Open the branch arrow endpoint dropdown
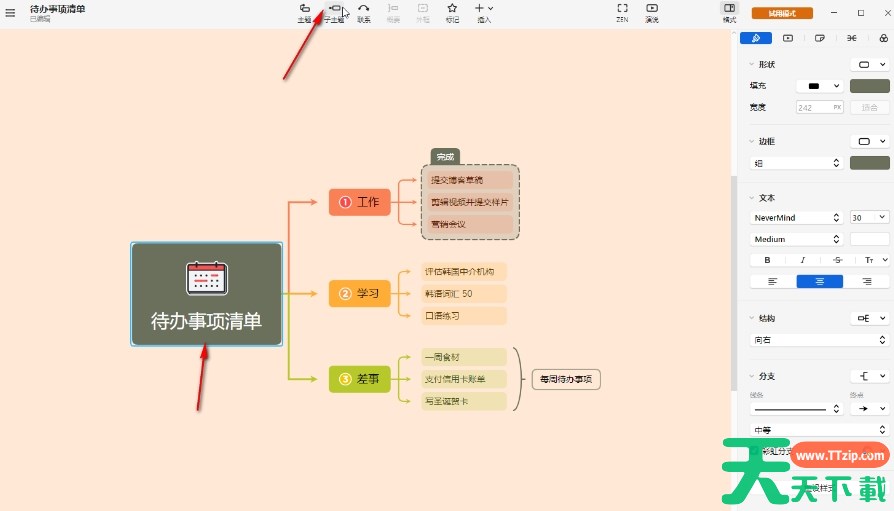The image size is (894, 511). tap(869, 408)
